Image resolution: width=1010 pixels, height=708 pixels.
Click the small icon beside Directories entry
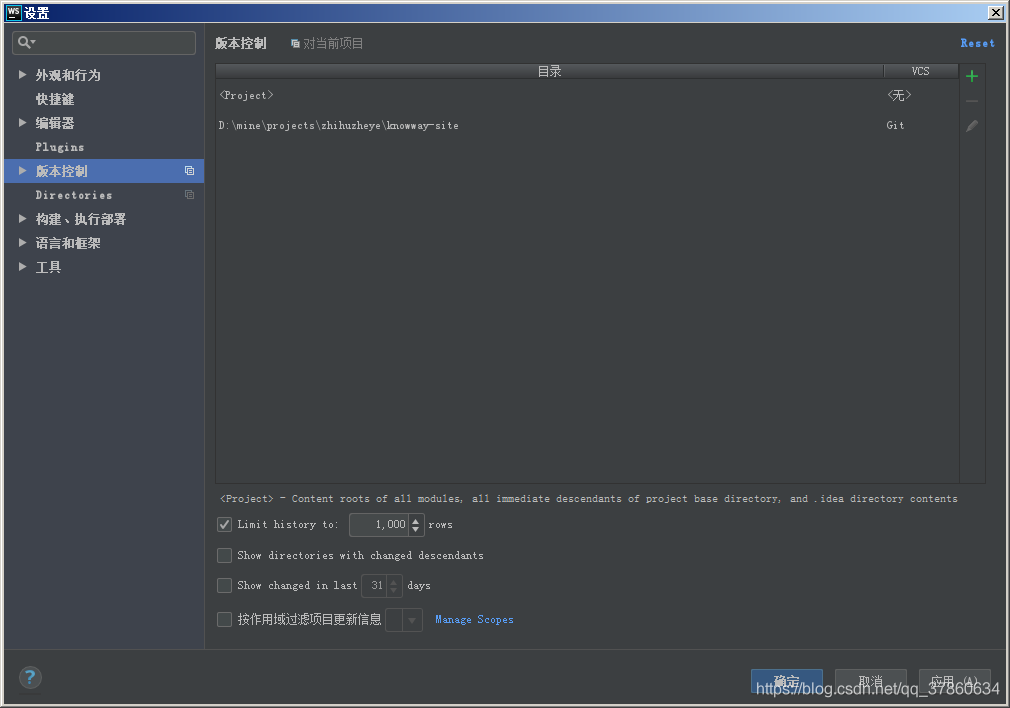(189, 195)
